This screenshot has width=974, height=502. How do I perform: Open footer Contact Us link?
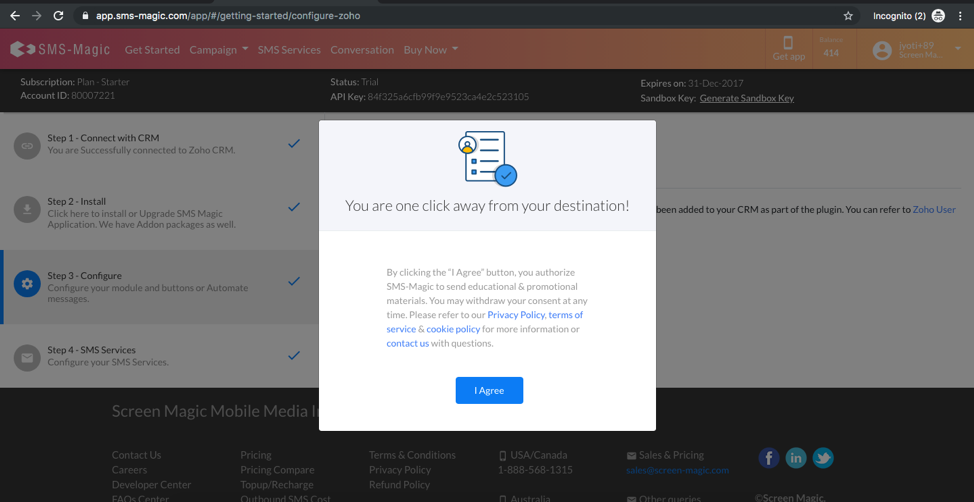(x=136, y=455)
